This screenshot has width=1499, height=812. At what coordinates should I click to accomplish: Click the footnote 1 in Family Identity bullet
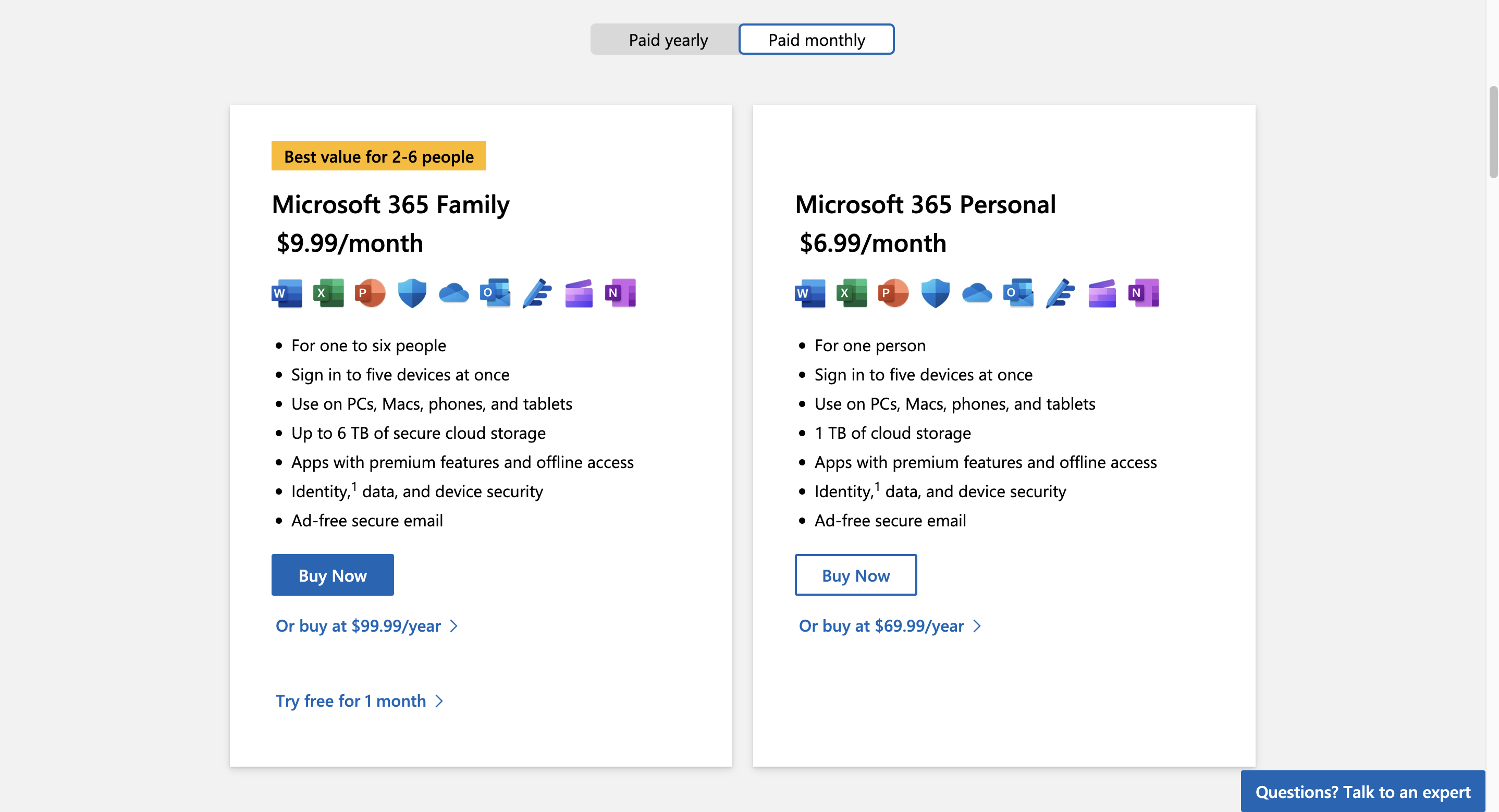(x=354, y=487)
